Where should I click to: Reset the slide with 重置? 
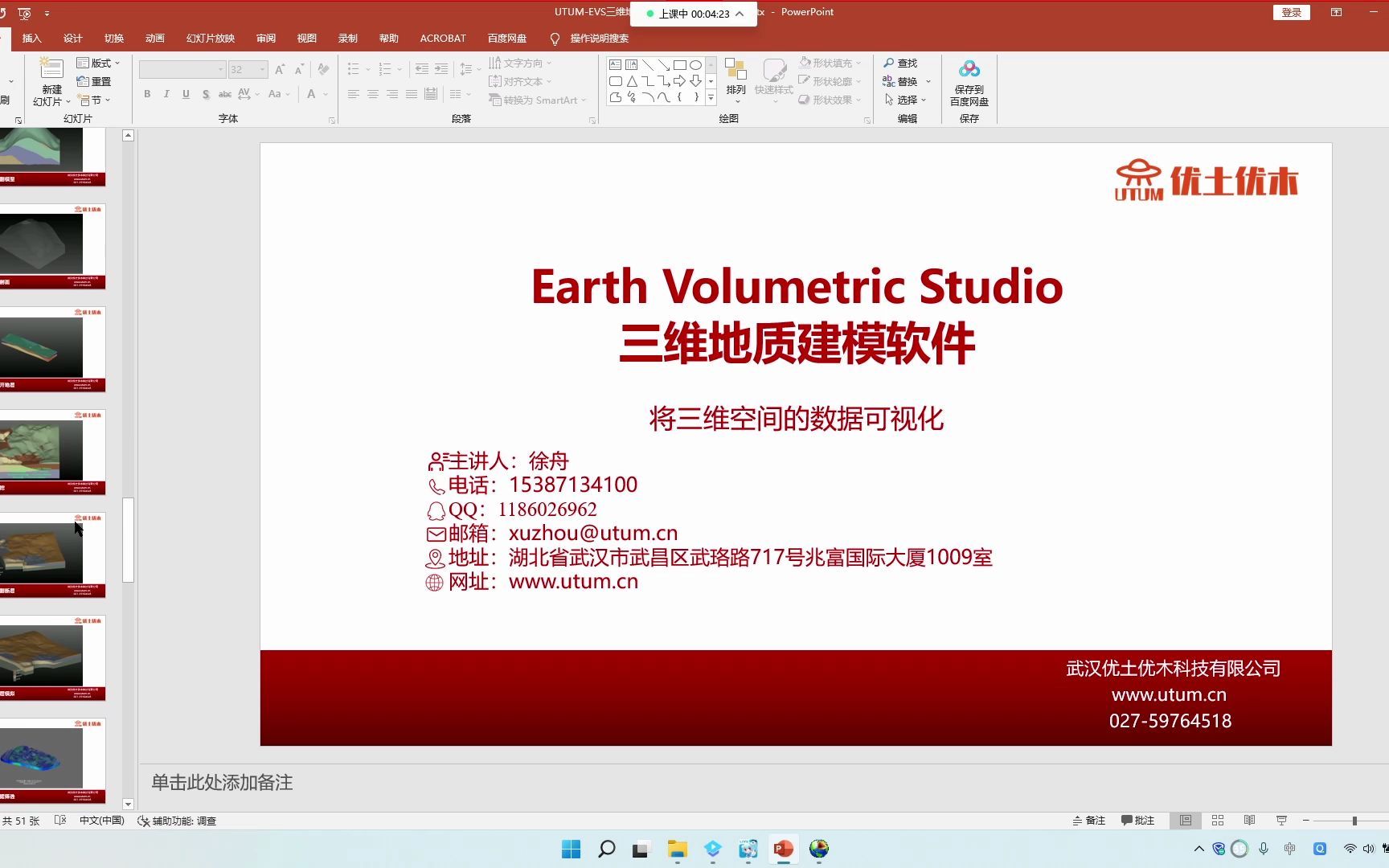(x=94, y=81)
